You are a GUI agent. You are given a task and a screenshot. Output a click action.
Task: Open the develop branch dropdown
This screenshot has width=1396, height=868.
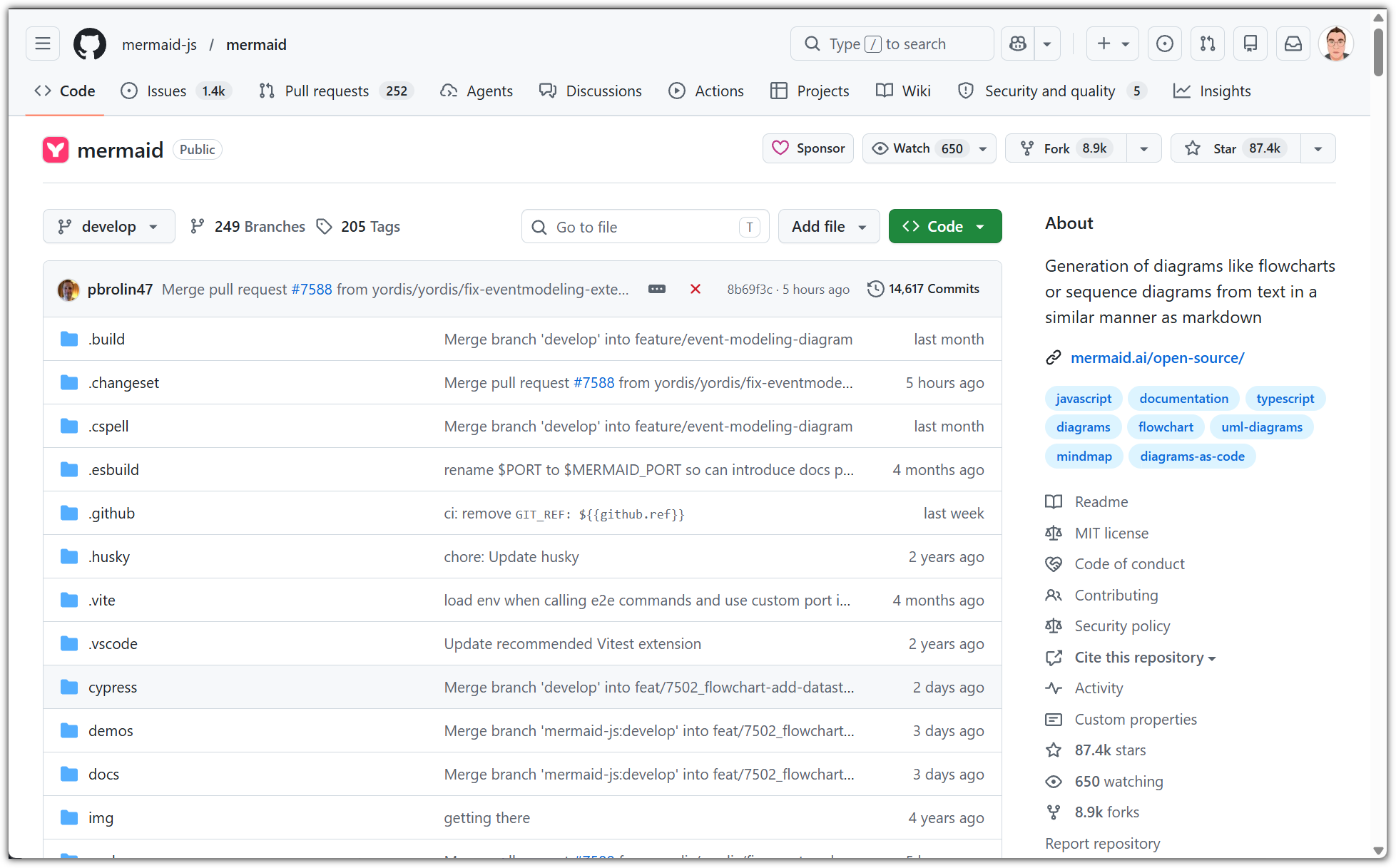(108, 227)
